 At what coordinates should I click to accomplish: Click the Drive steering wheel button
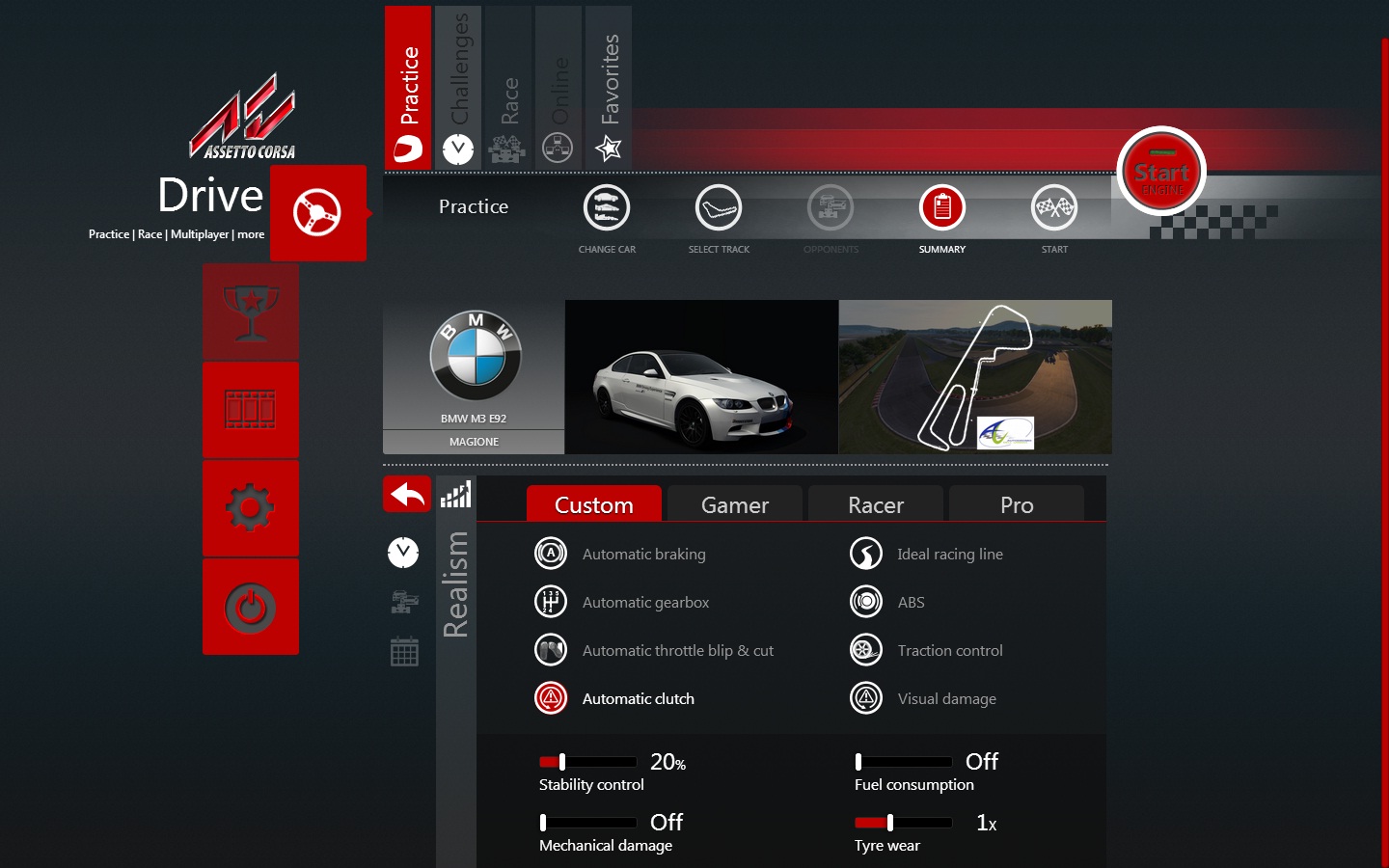[x=317, y=213]
